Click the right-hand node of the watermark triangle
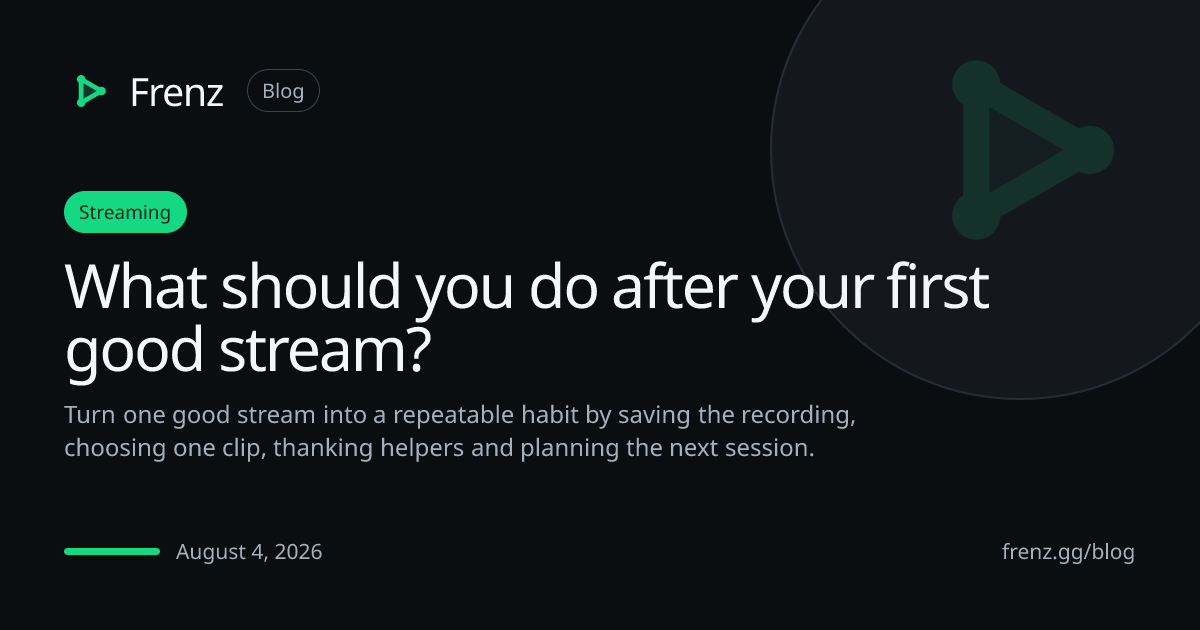 coord(1089,150)
